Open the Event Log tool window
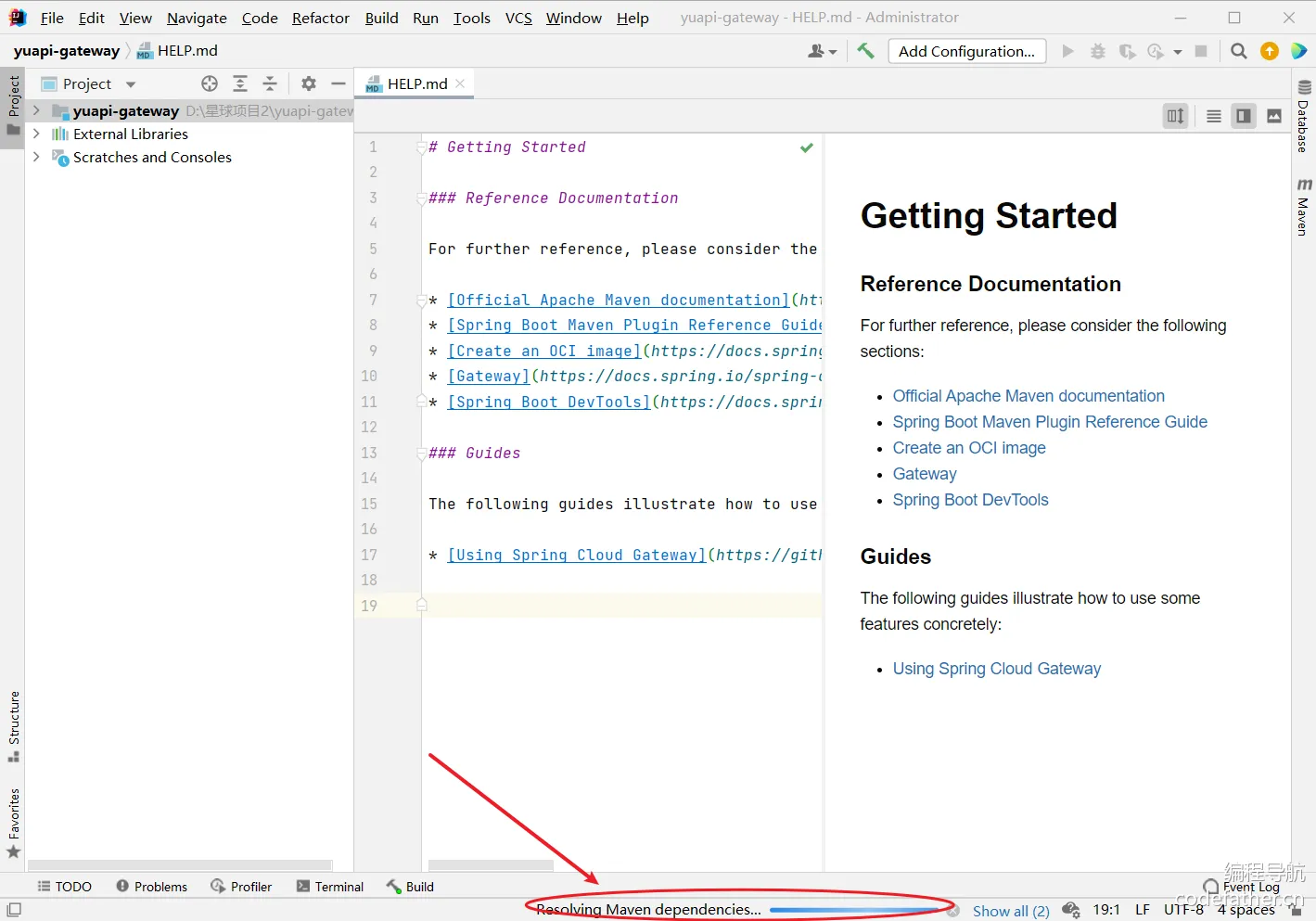Screen dimensions: 1316x921 coord(1241,887)
